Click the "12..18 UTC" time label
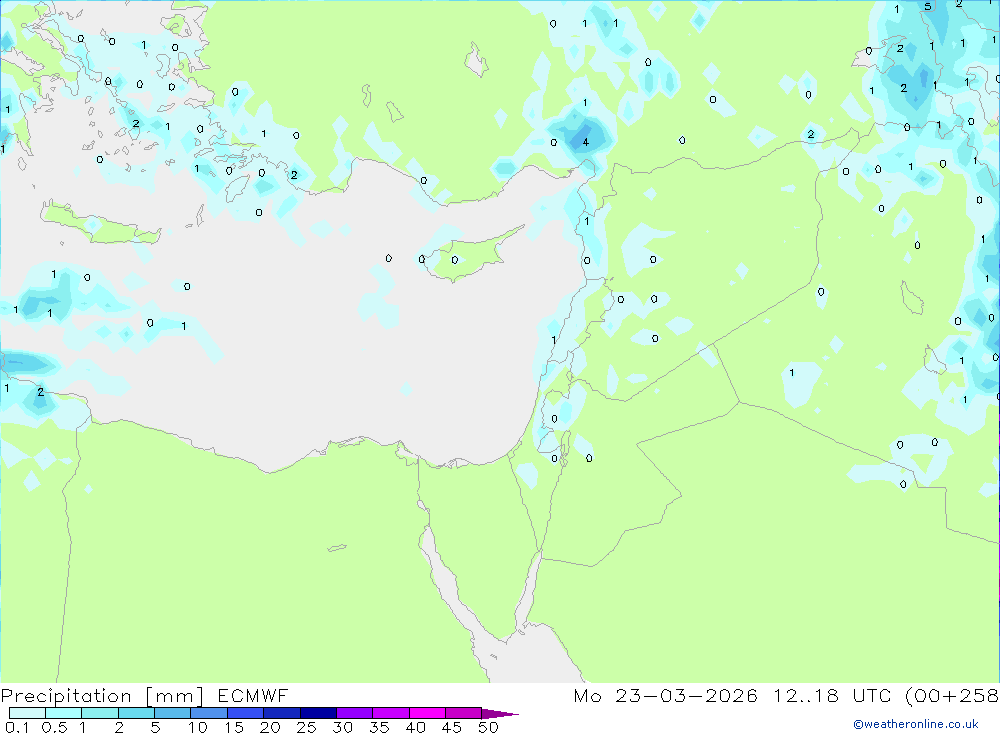This screenshot has width=1000, height=733. tap(832, 695)
